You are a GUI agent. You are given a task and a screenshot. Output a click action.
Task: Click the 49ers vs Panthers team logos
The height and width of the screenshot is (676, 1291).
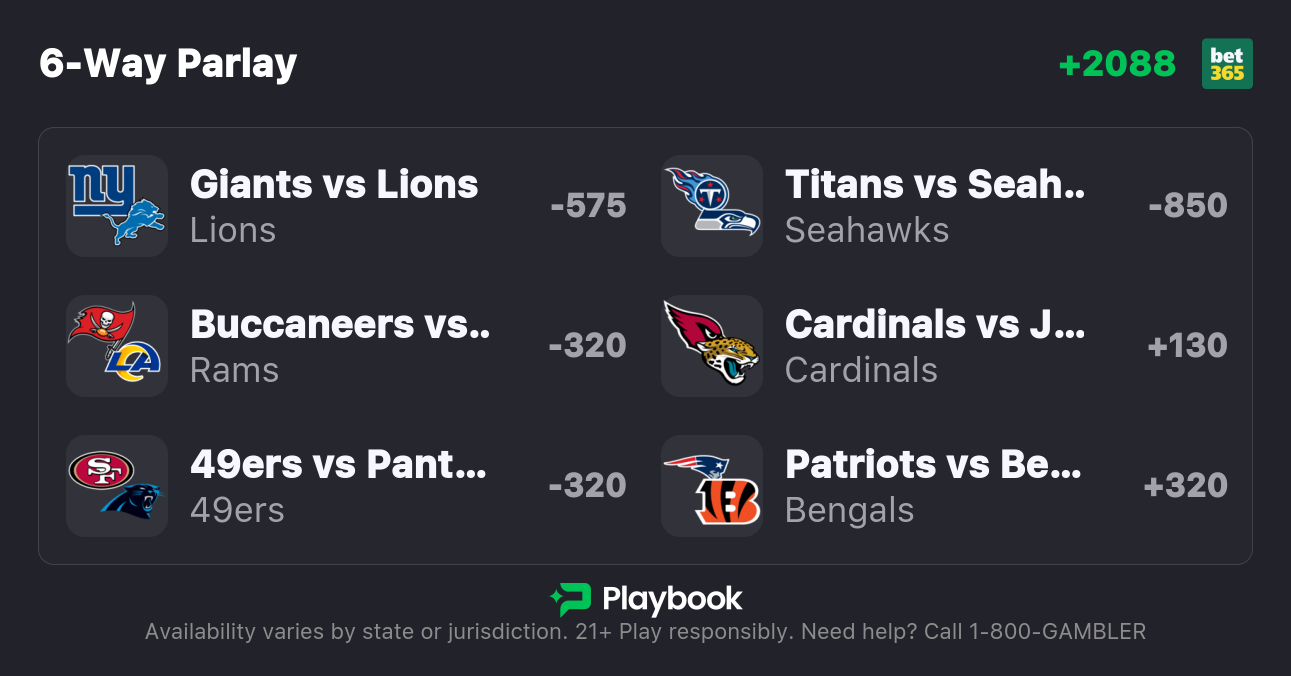117,486
